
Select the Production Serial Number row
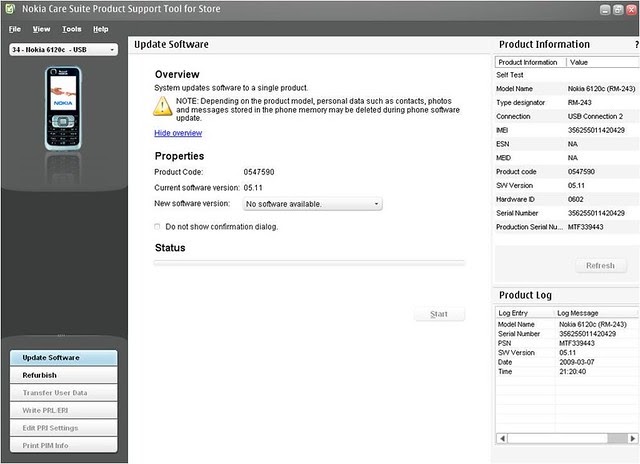pos(567,227)
